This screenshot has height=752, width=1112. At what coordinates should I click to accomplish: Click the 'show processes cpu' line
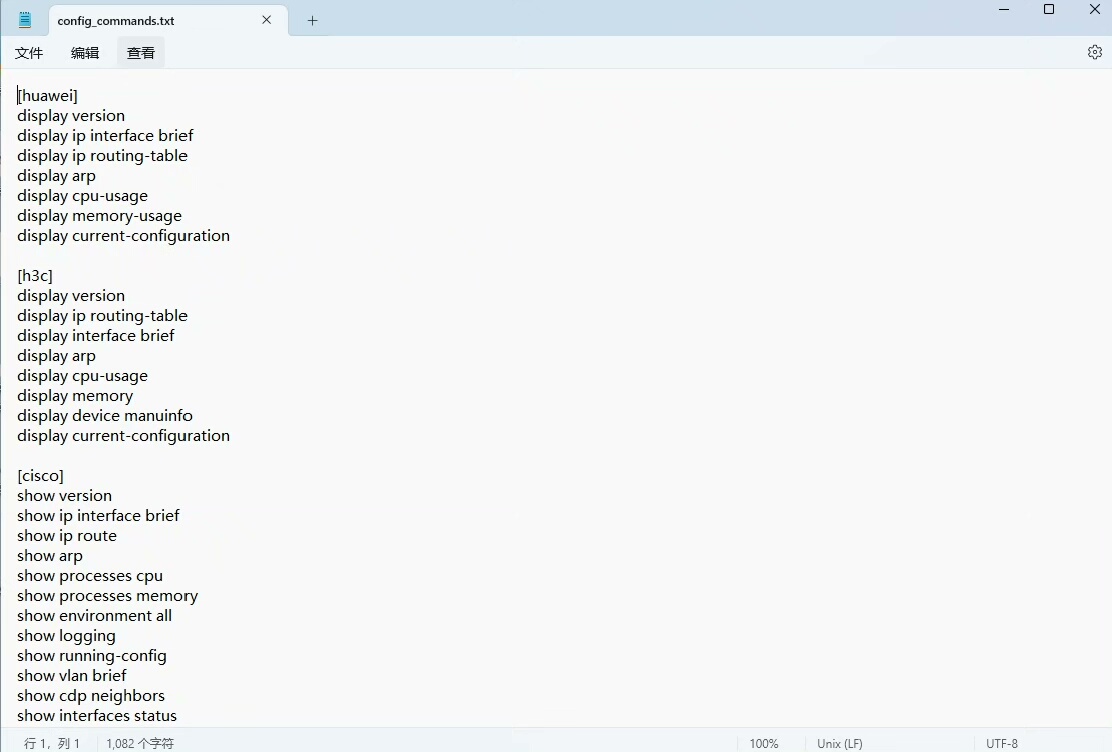(90, 576)
